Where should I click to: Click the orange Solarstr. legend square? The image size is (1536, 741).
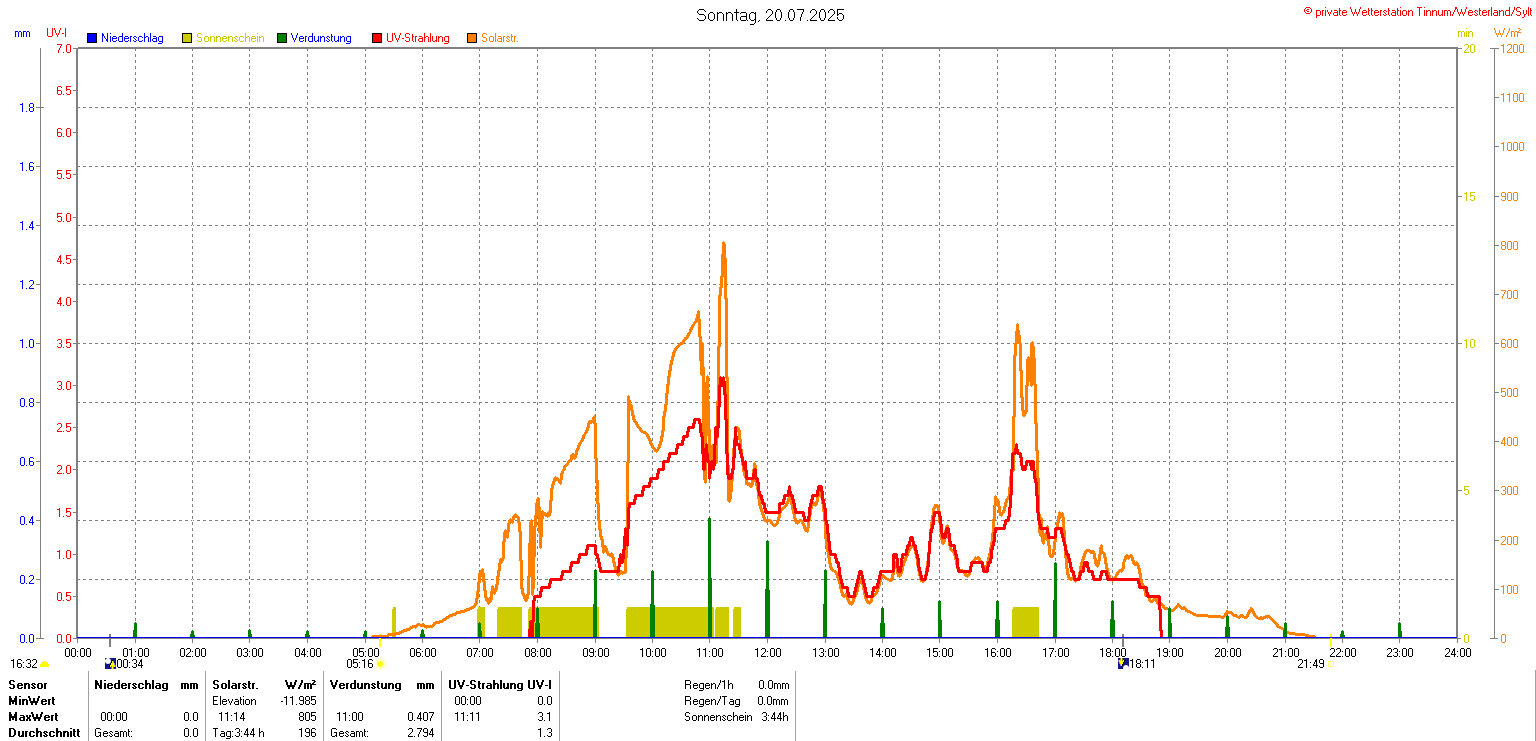coord(472,38)
